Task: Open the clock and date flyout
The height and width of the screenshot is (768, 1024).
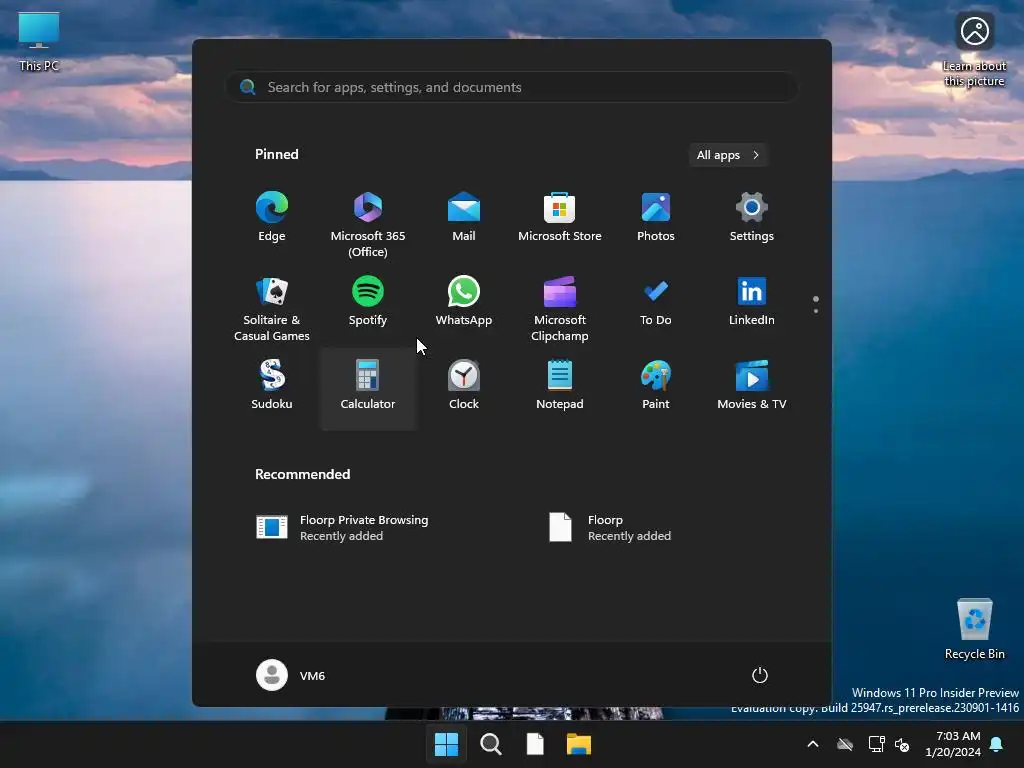Action: [953, 744]
